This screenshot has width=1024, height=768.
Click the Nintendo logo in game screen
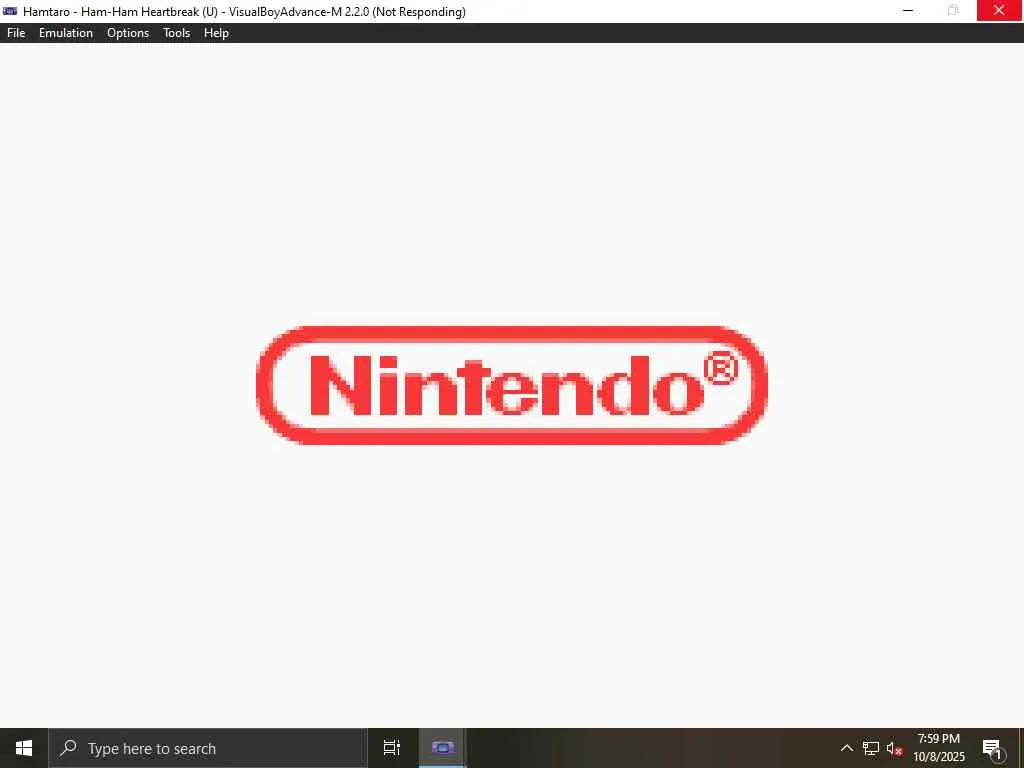tap(511, 385)
